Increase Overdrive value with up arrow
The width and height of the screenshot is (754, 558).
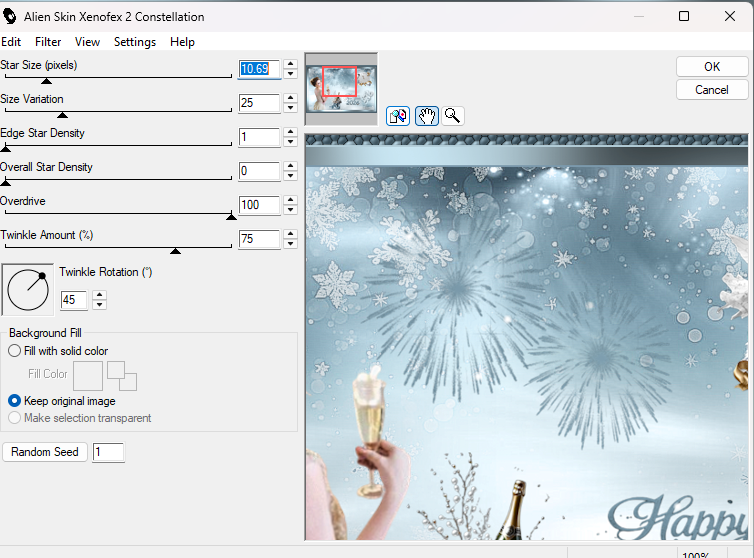(x=290, y=200)
